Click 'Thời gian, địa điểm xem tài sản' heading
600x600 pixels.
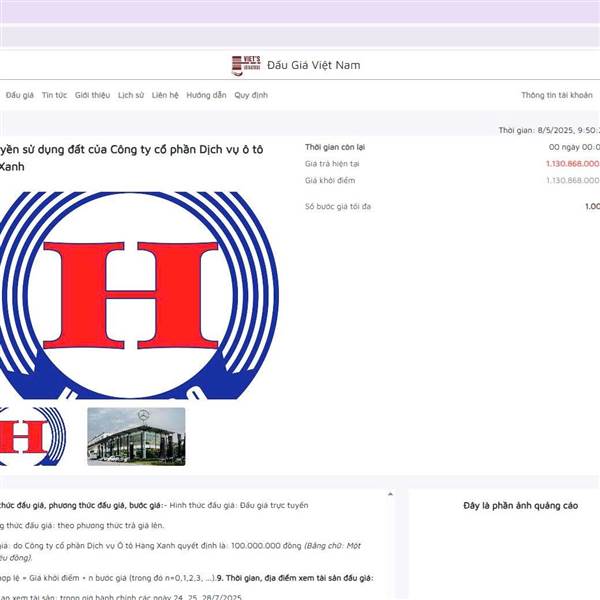[x=295, y=578]
